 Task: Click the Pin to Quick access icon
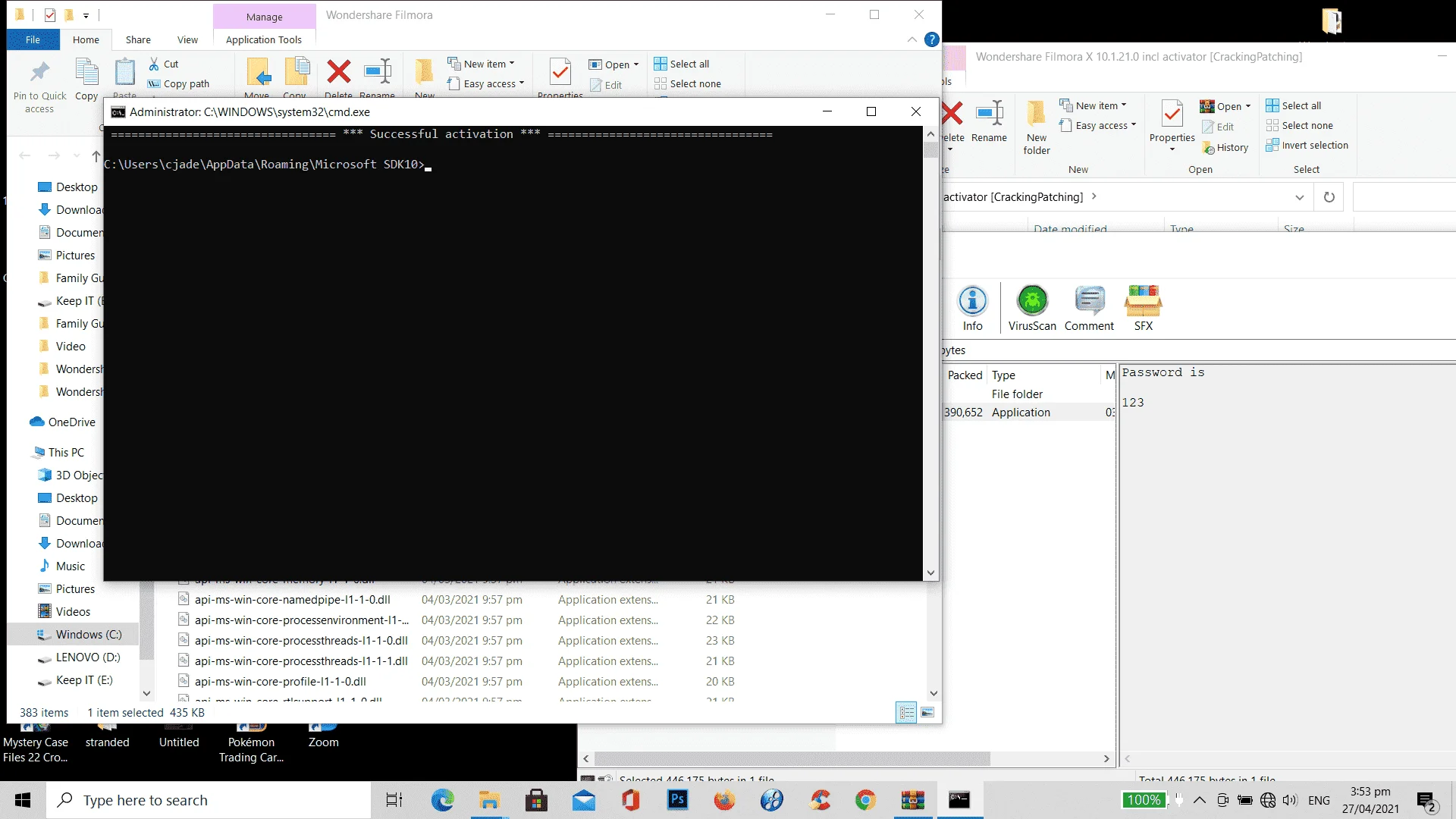coord(39,83)
